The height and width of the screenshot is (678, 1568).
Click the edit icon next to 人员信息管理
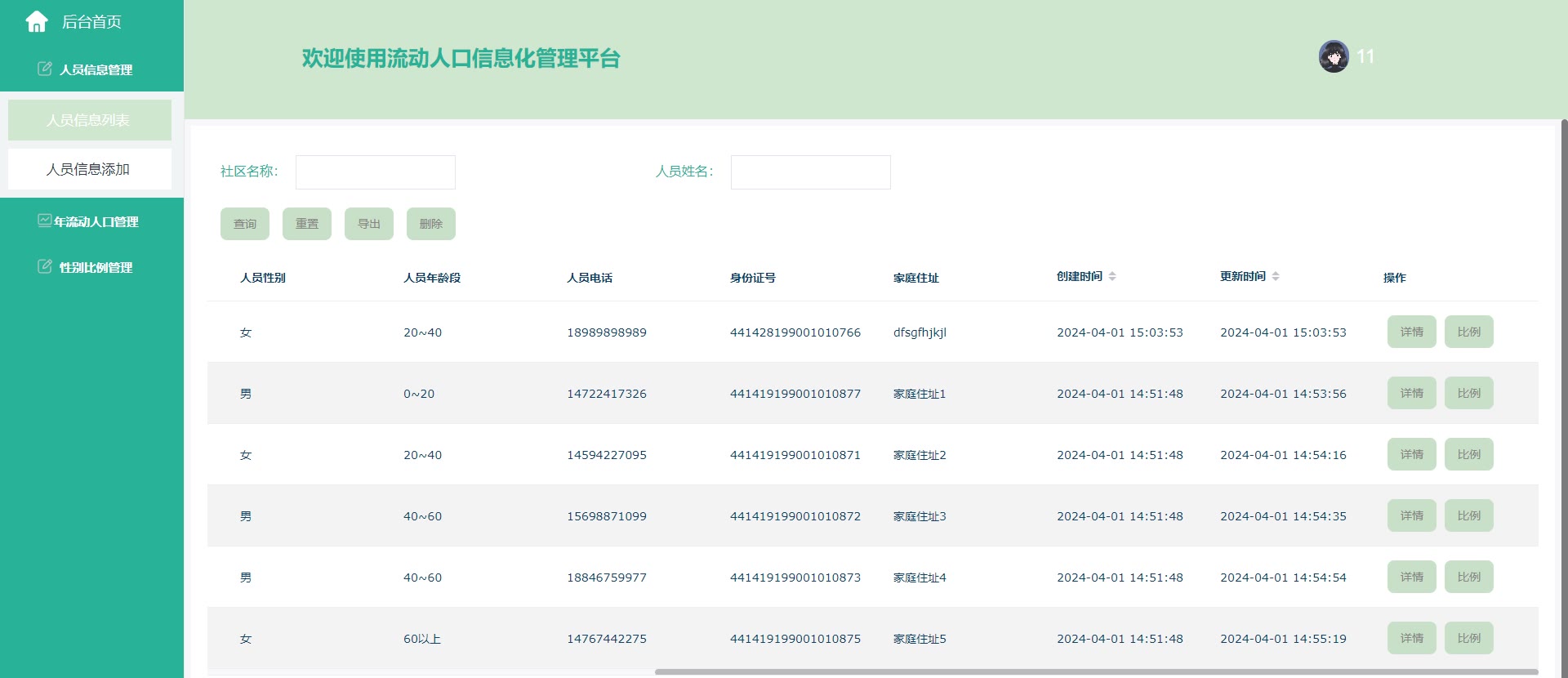pos(45,69)
